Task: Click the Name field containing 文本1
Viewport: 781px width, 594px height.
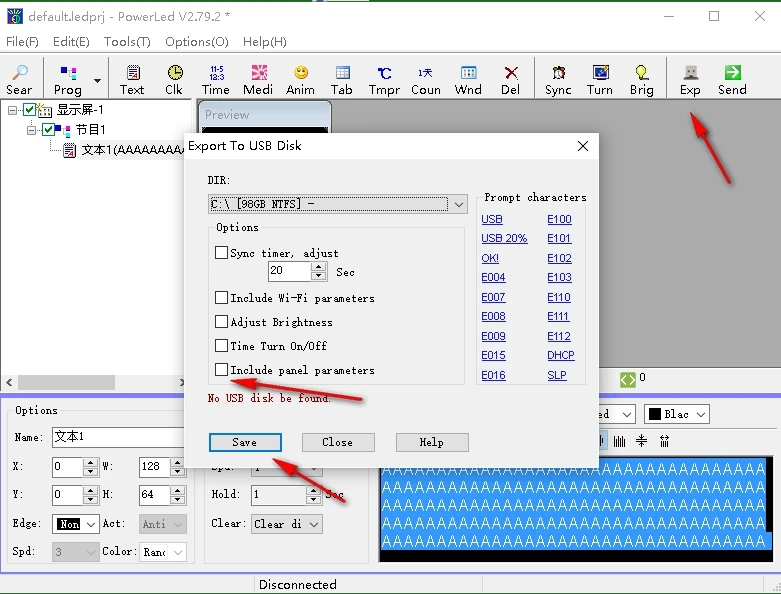Action: [118, 437]
